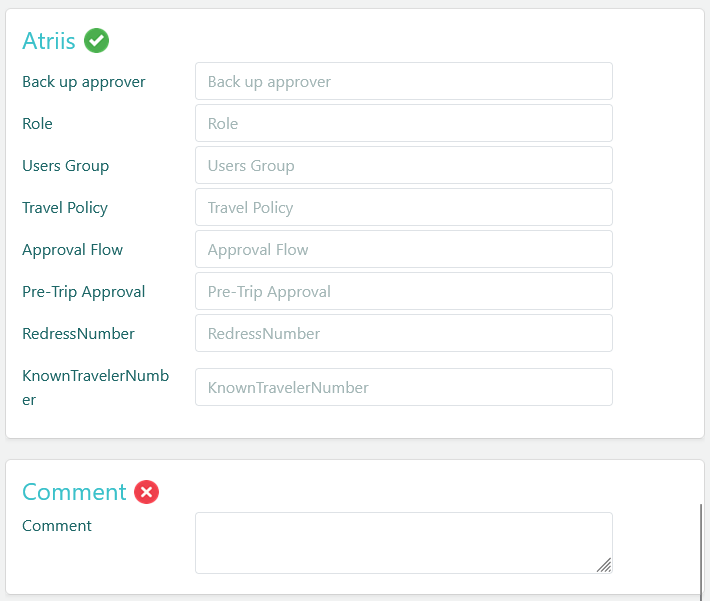710x601 pixels.
Task: Activate the Approval Flow input
Action: point(403,249)
